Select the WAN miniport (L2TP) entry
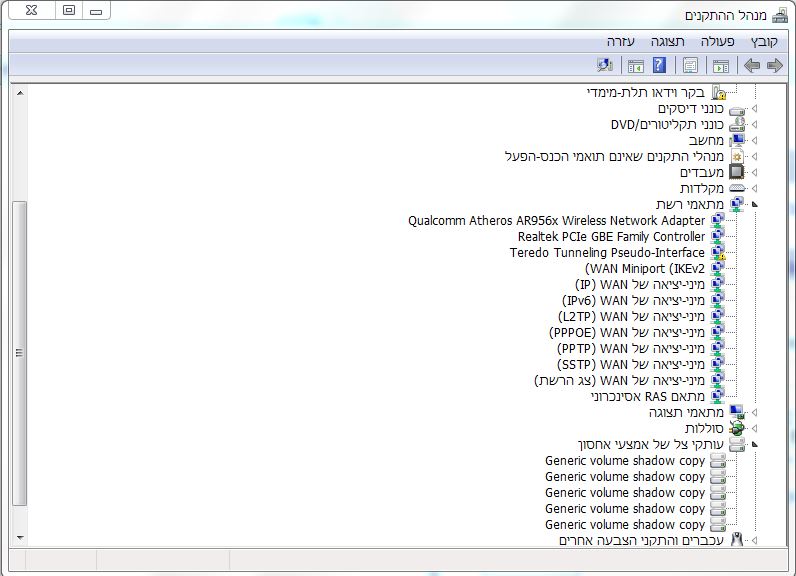 point(632,317)
